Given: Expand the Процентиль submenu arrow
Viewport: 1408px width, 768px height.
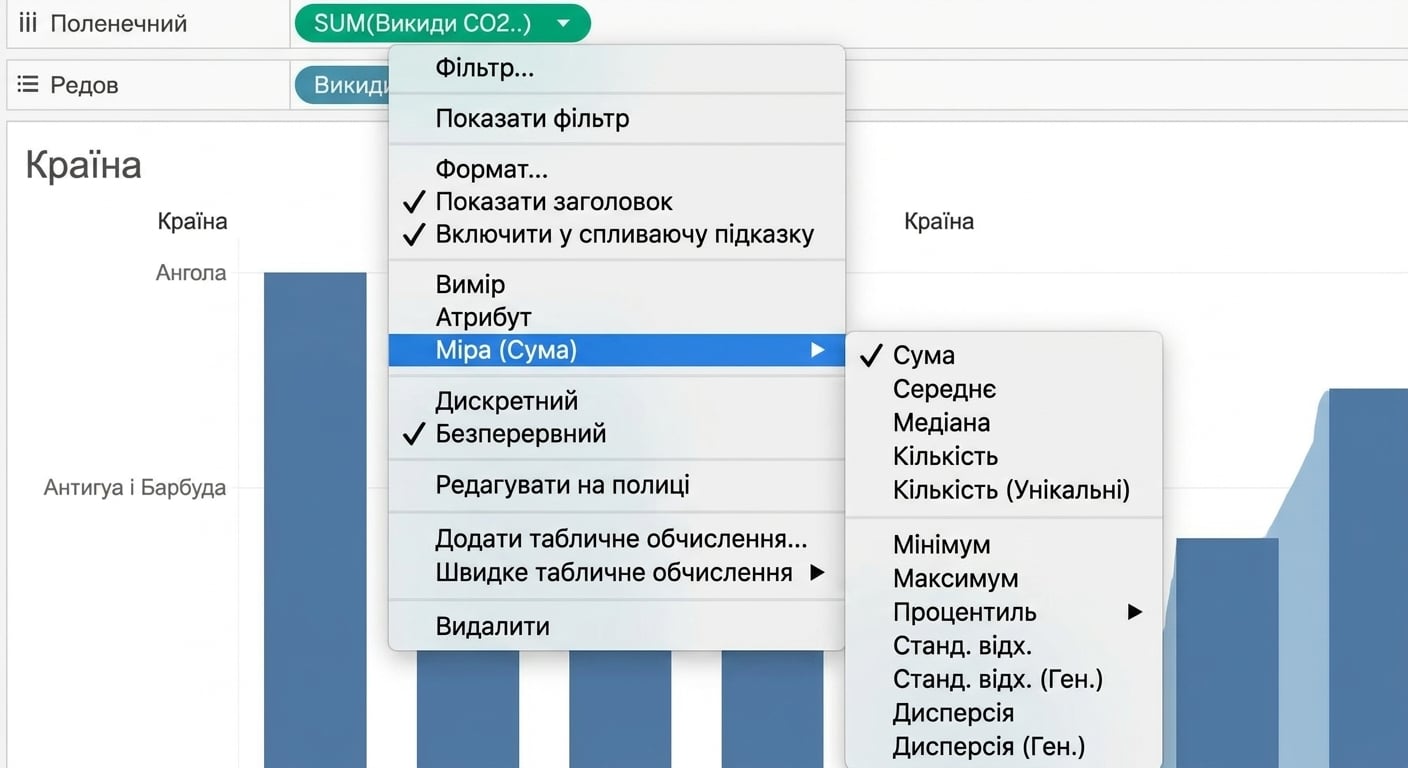Looking at the screenshot, I should tap(1134, 612).
